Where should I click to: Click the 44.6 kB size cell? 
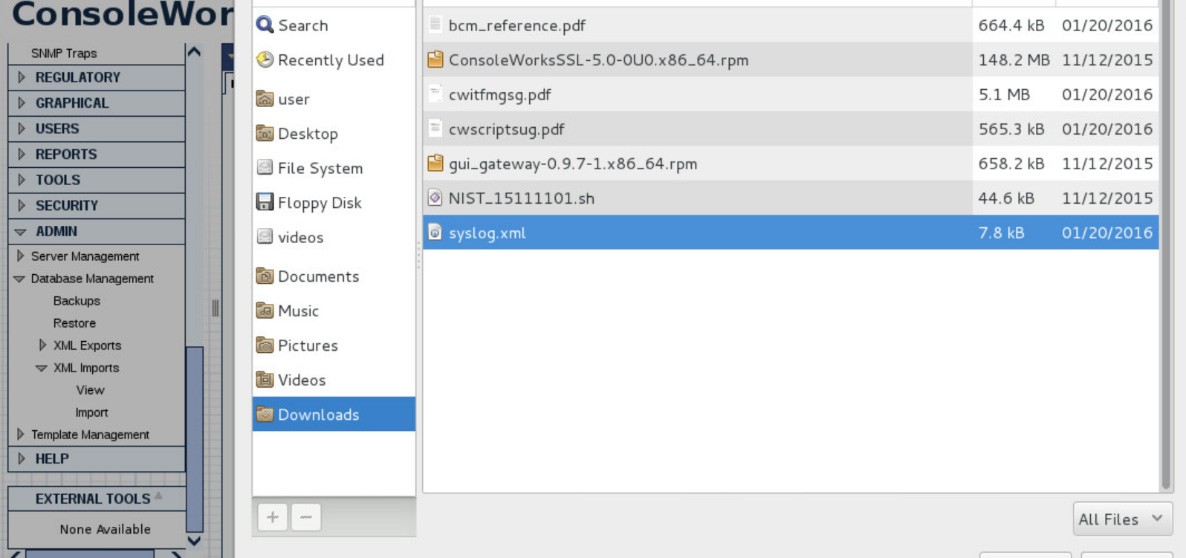click(x=1006, y=198)
